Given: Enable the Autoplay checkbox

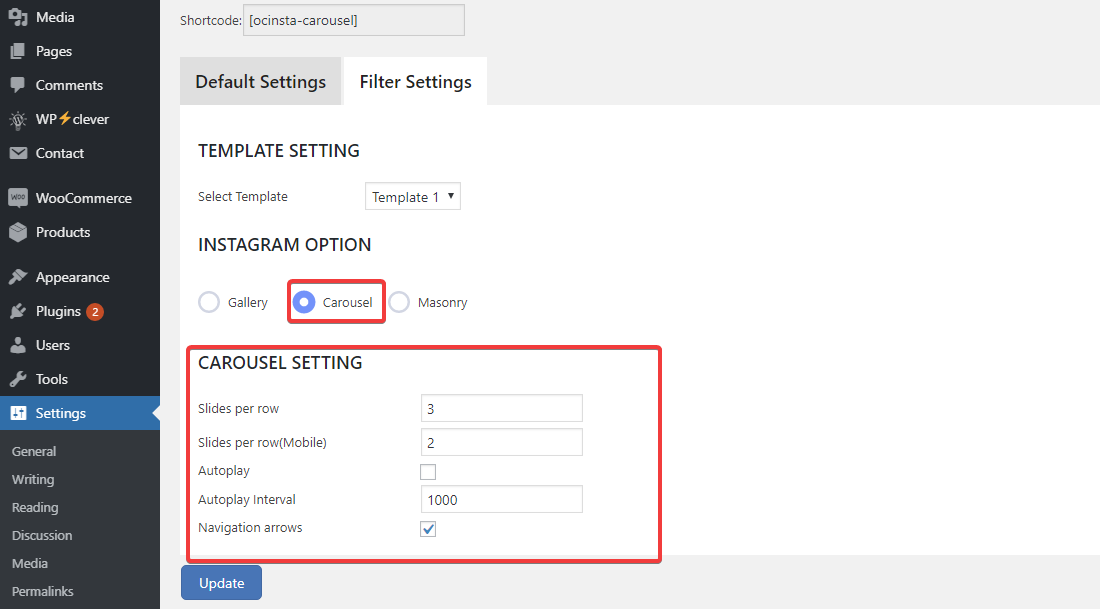Looking at the screenshot, I should pos(428,472).
